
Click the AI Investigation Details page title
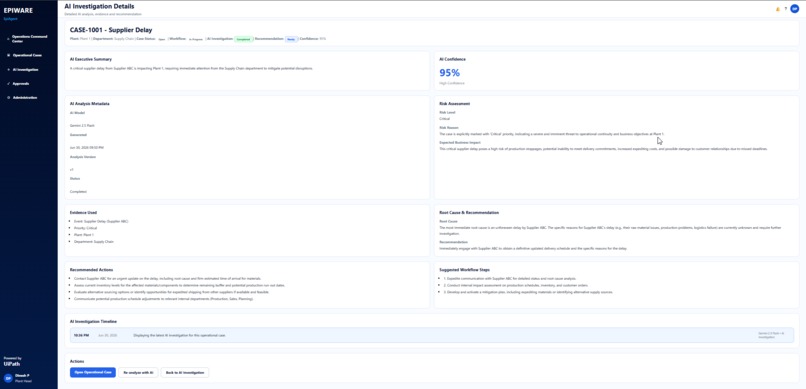click(100, 6)
